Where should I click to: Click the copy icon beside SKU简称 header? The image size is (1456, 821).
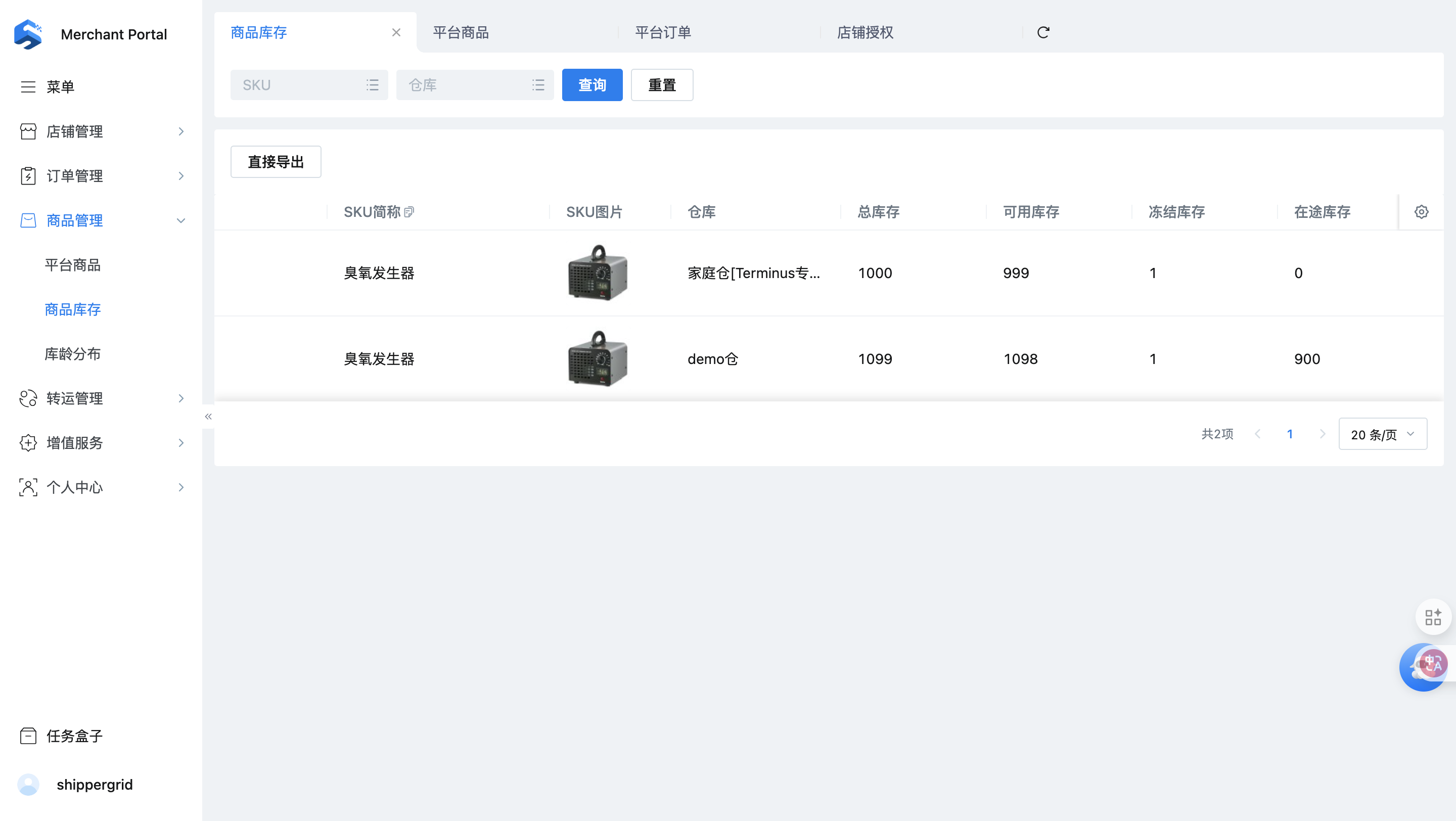(409, 212)
